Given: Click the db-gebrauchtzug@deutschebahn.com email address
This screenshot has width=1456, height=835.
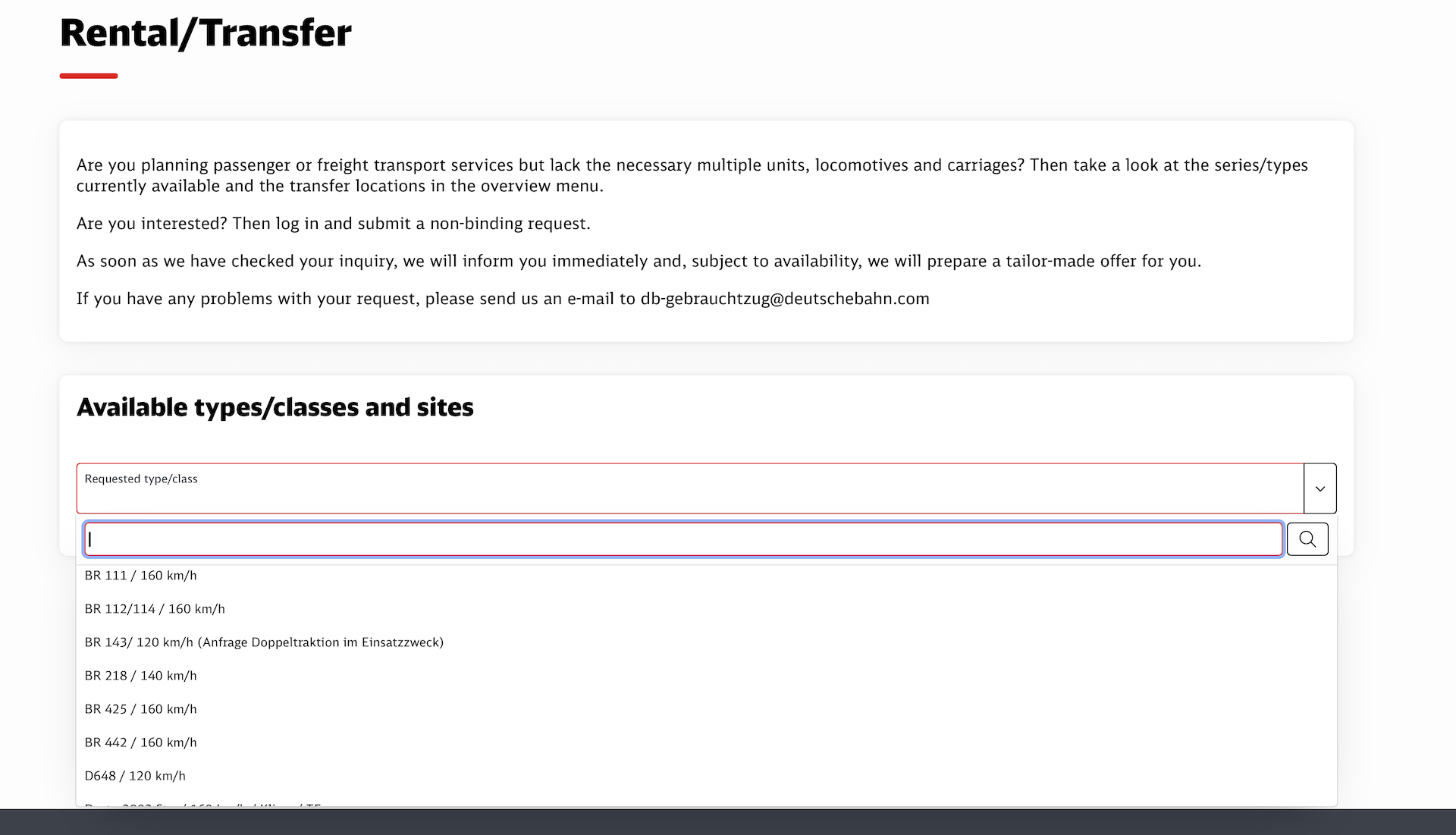Looking at the screenshot, I should click(785, 299).
